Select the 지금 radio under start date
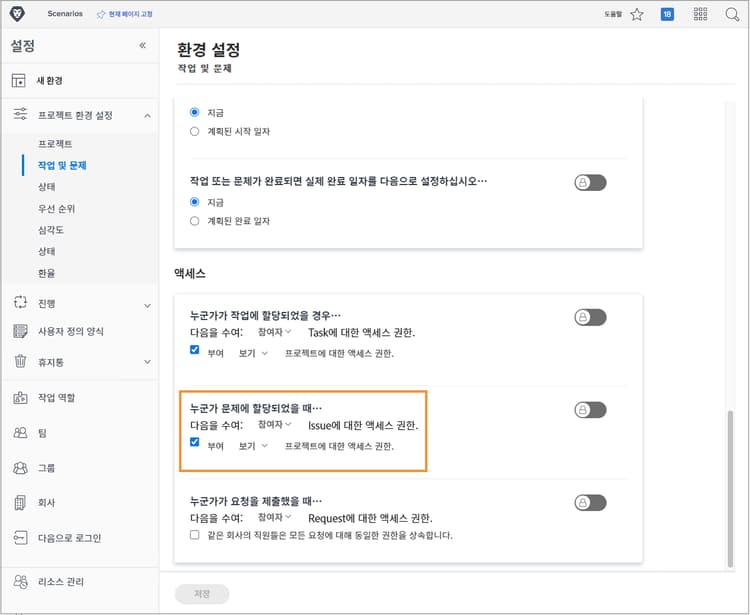750x615 pixels. 194,112
